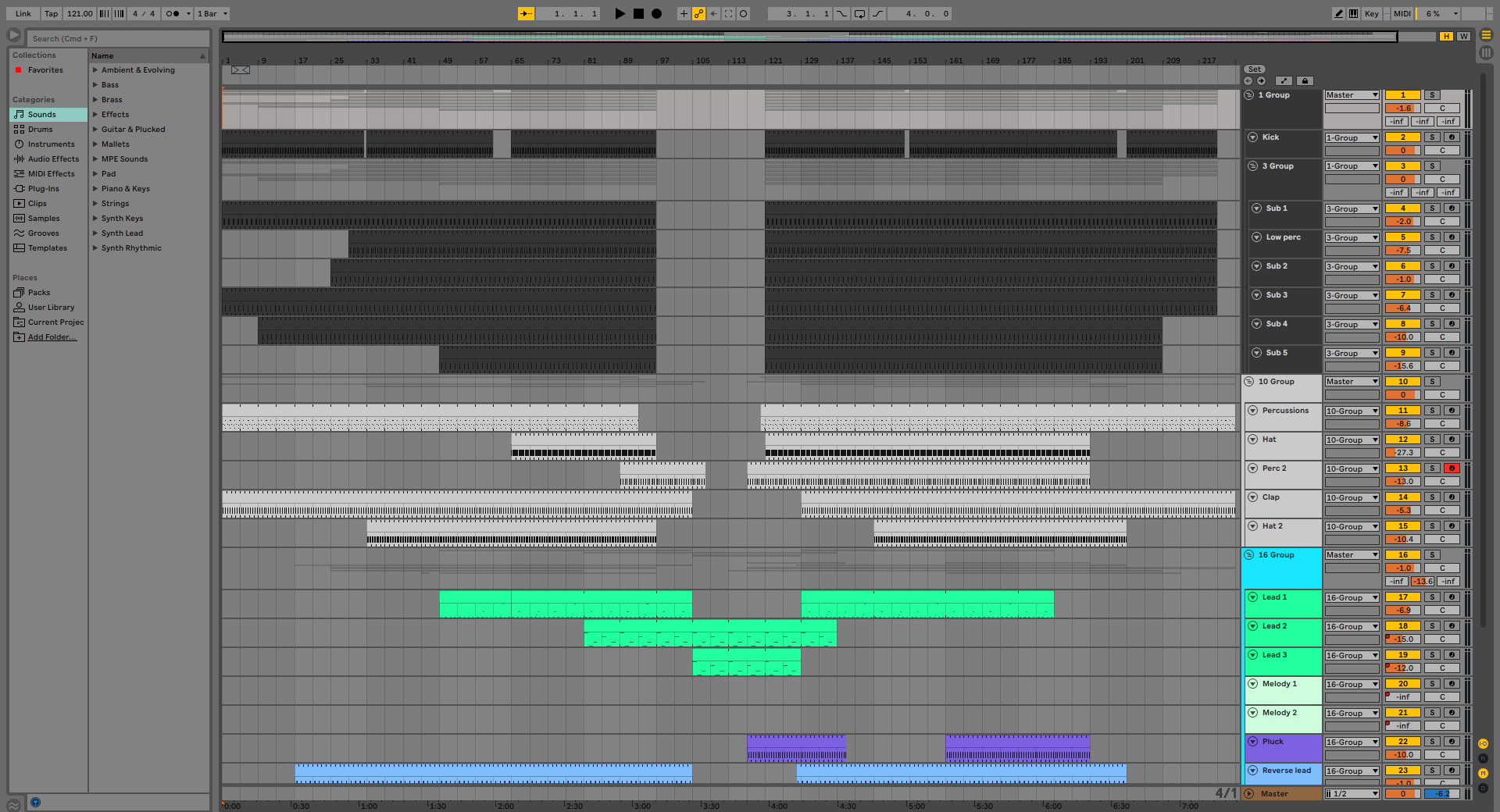Image resolution: width=1500 pixels, height=812 pixels.
Task: Click the Capture MIDI icon
Action: [x=728, y=13]
